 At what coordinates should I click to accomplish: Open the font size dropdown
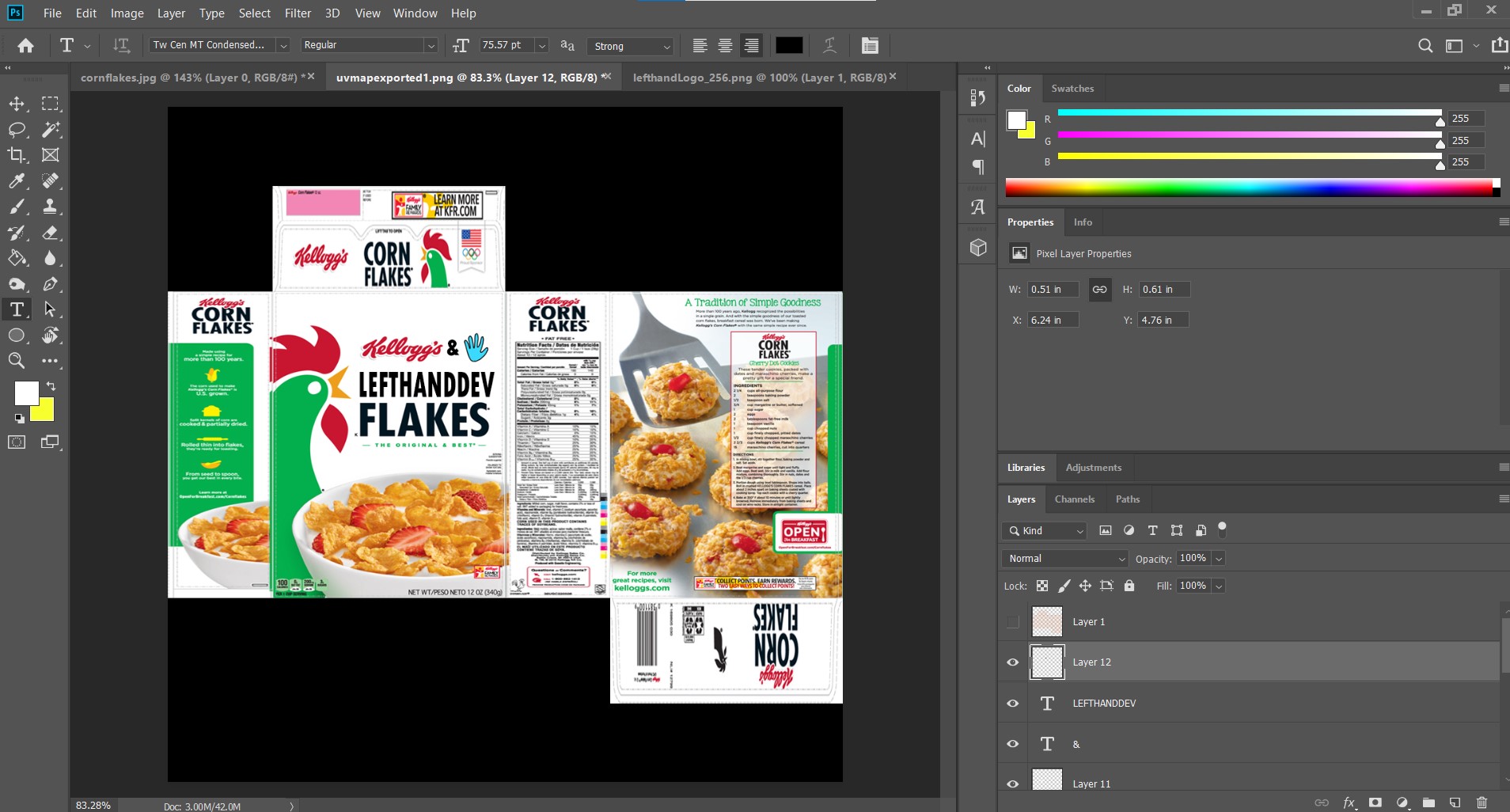pyautogui.click(x=542, y=46)
